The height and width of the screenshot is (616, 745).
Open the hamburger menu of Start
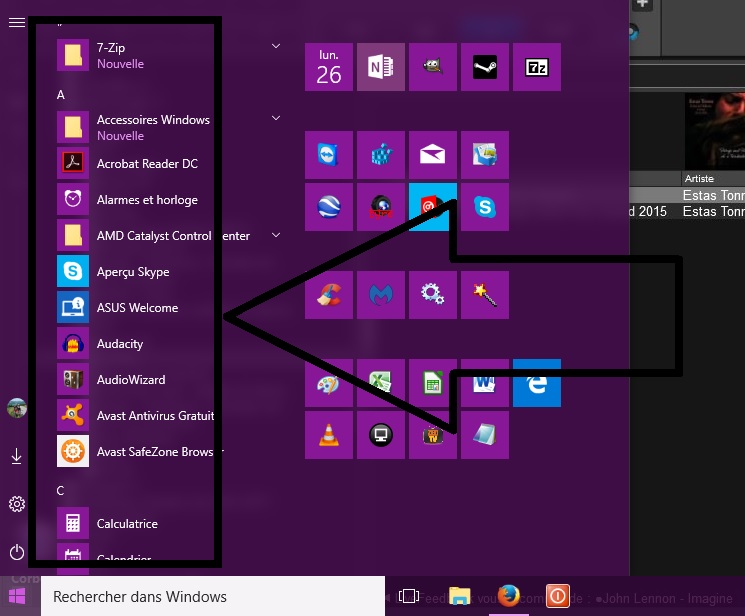point(17,22)
